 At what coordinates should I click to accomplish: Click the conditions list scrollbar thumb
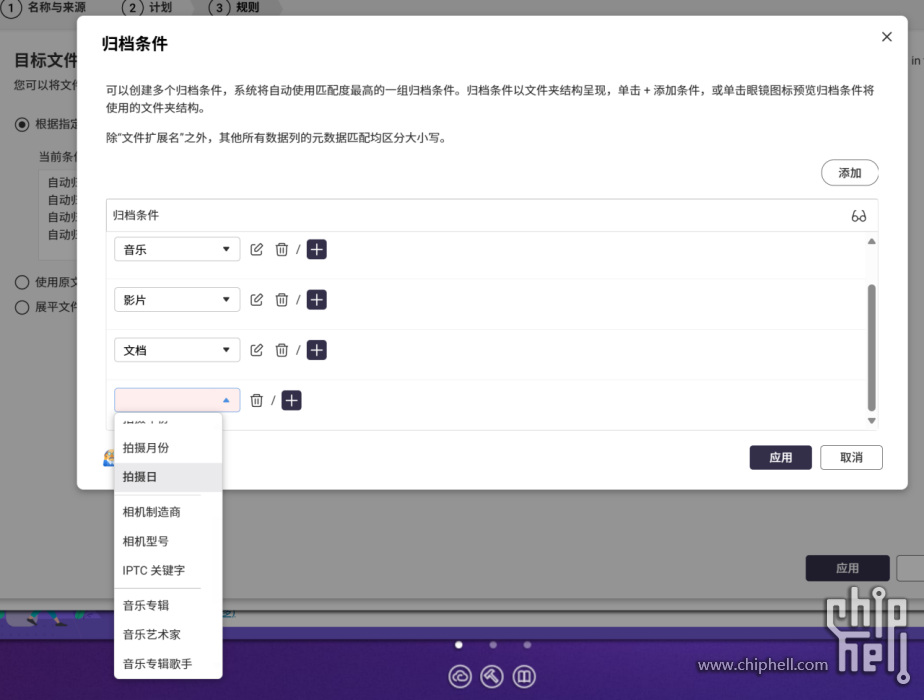coord(872,347)
